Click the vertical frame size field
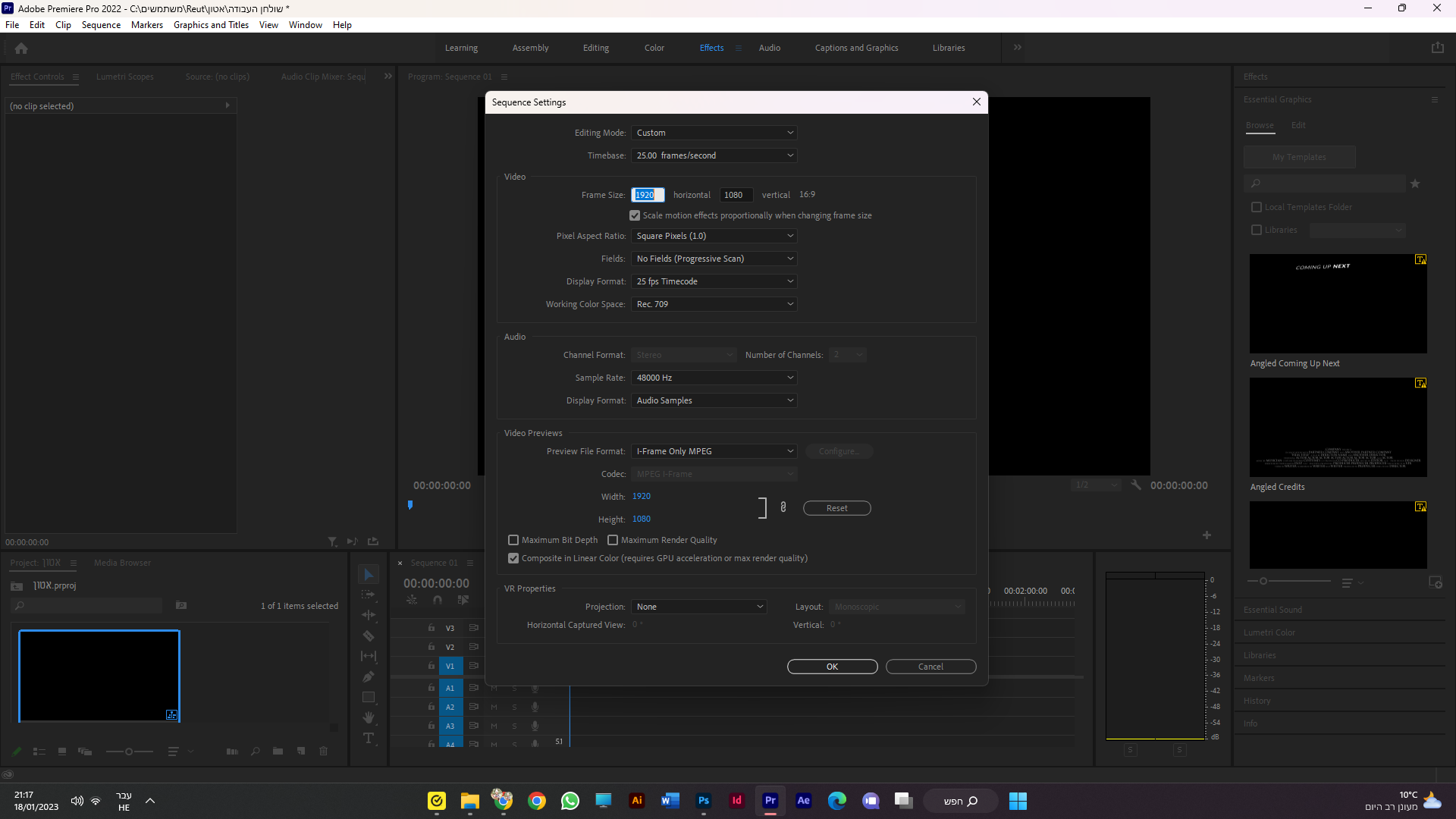The width and height of the screenshot is (1456, 819). [x=735, y=195]
